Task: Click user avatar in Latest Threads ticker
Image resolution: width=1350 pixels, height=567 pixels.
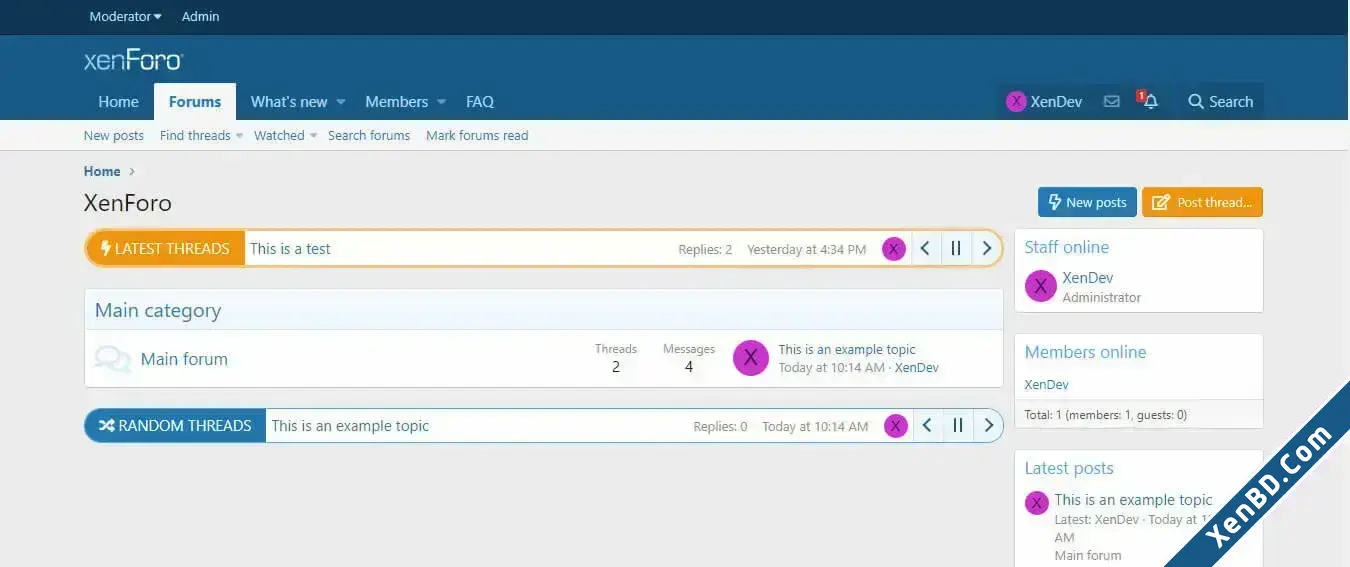Action: [894, 249]
